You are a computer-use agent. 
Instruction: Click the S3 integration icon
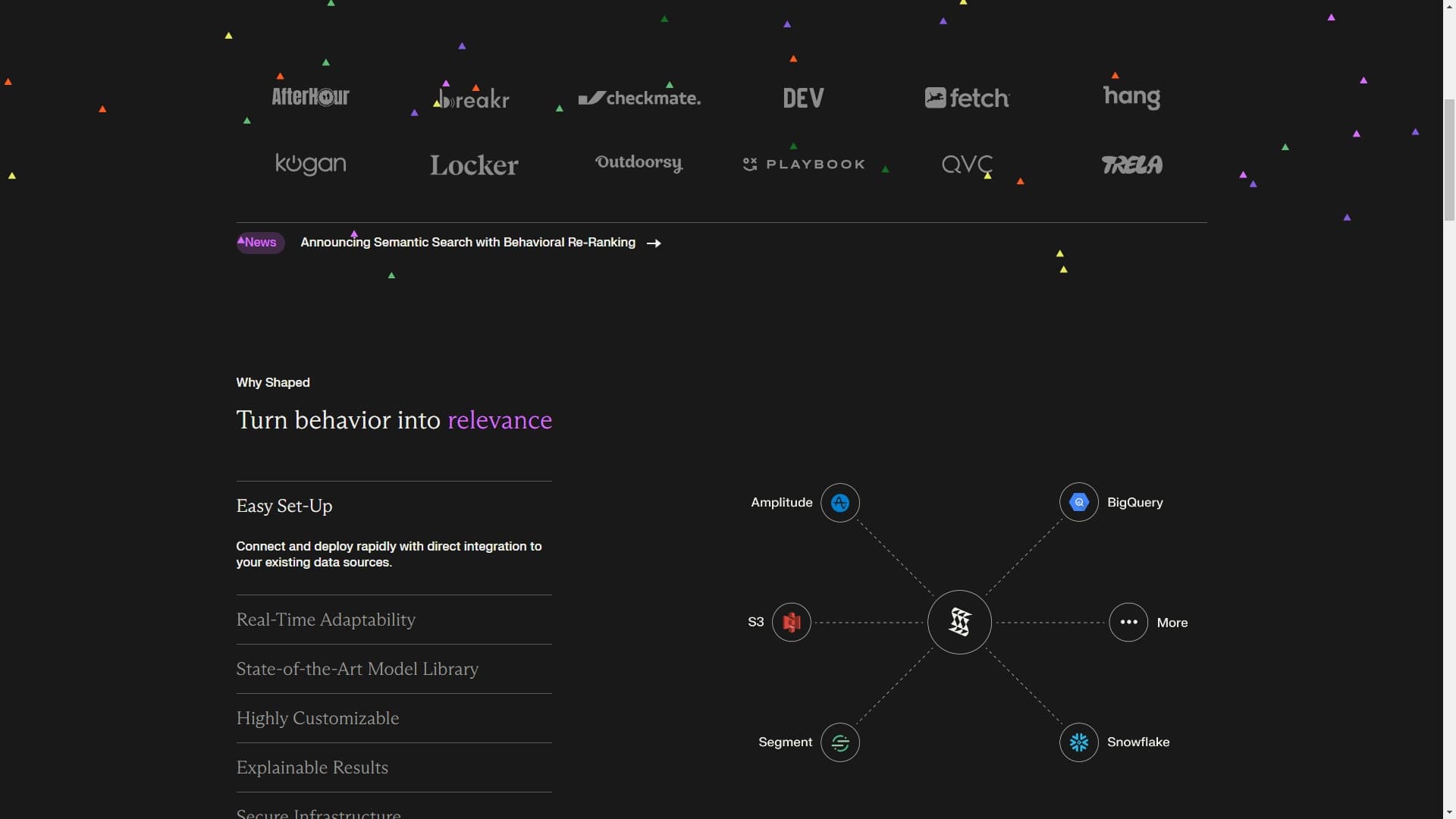(792, 623)
